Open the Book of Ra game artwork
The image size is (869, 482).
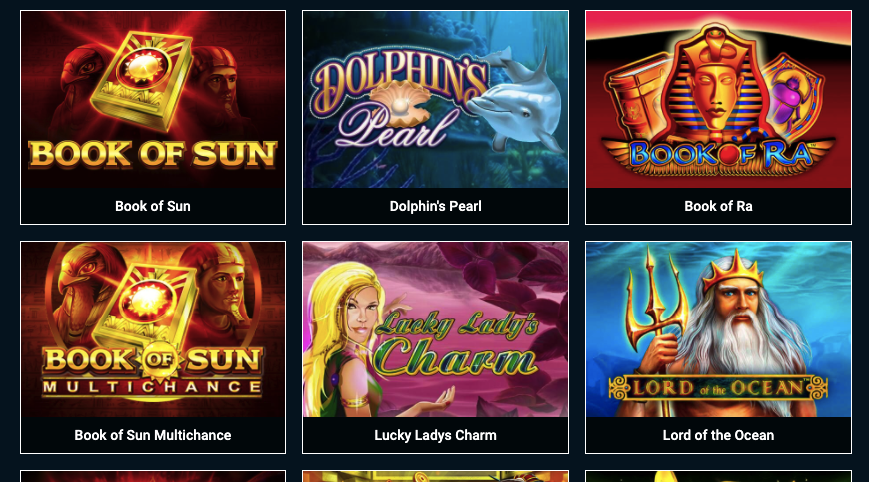[x=718, y=100]
